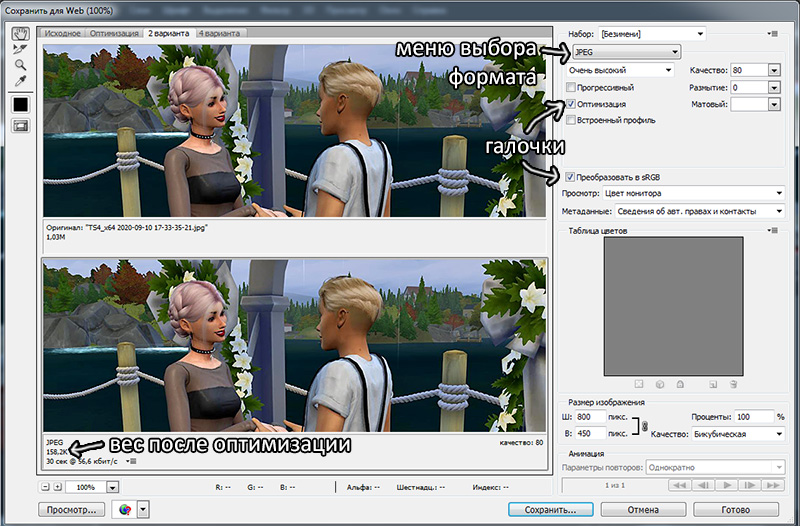
Task: Click the Сохранить... button
Action: [551, 510]
